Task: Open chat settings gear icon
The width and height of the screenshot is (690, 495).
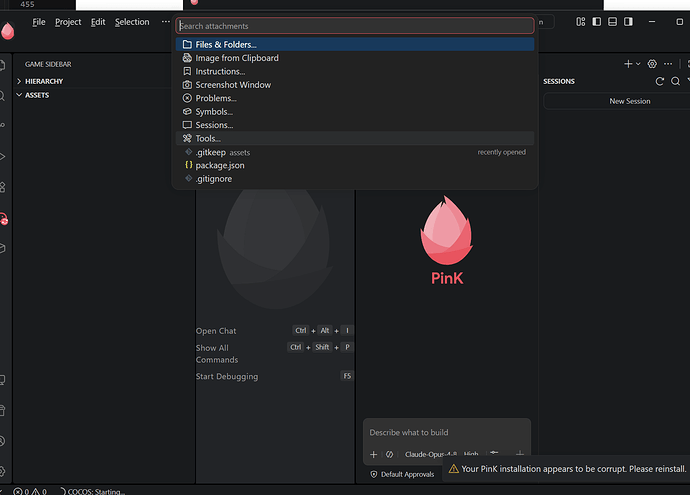Action: (x=652, y=64)
